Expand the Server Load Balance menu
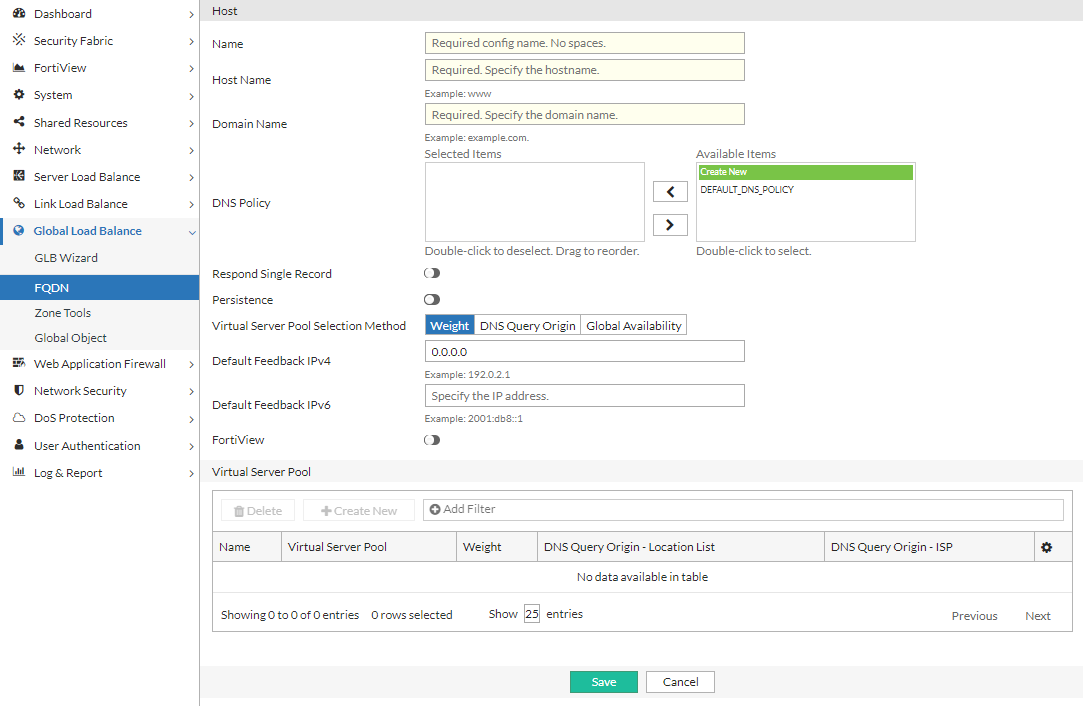This screenshot has height=706, width=1083. tap(87, 177)
